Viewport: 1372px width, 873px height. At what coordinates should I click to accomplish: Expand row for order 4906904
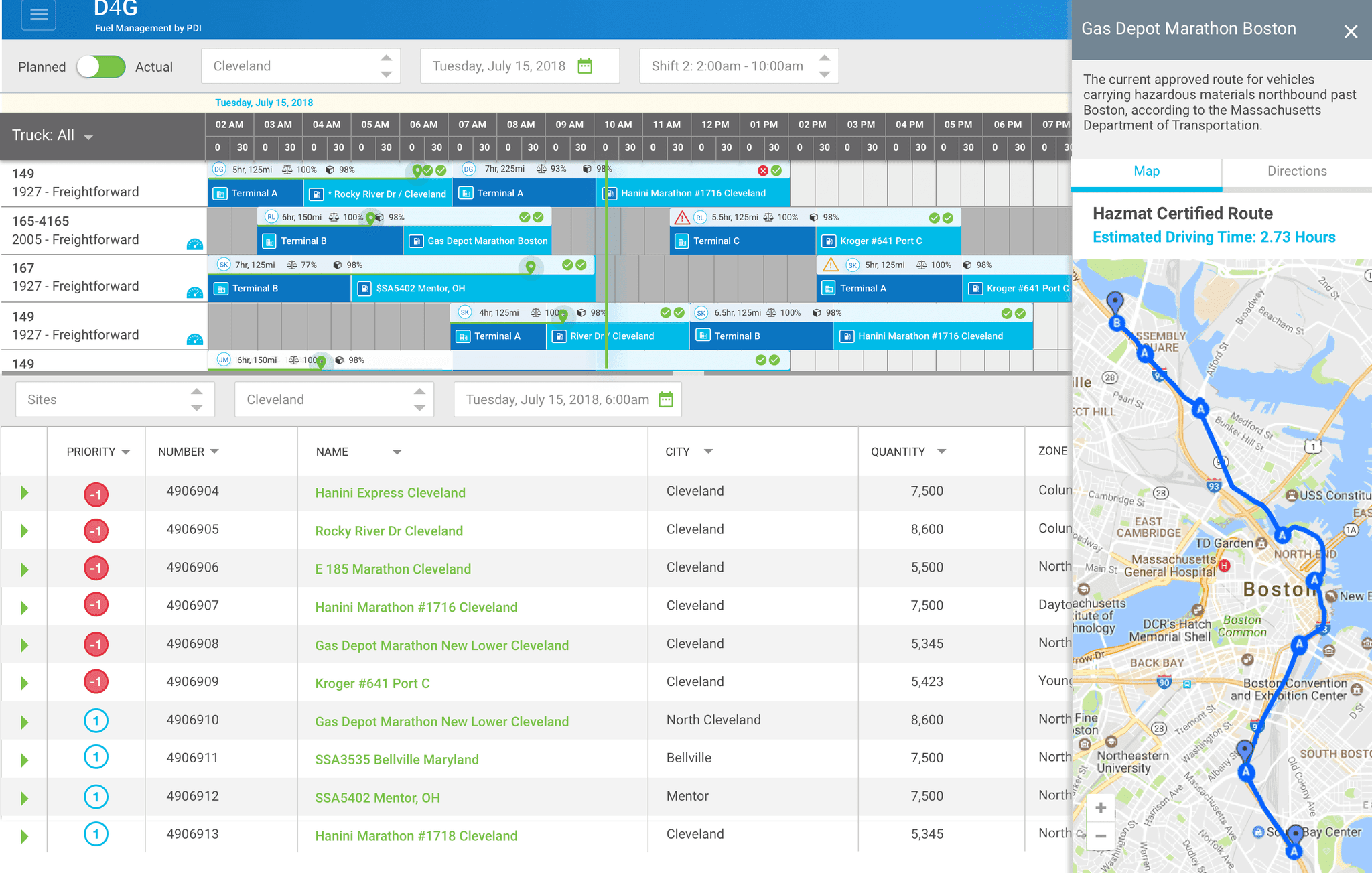point(25,493)
